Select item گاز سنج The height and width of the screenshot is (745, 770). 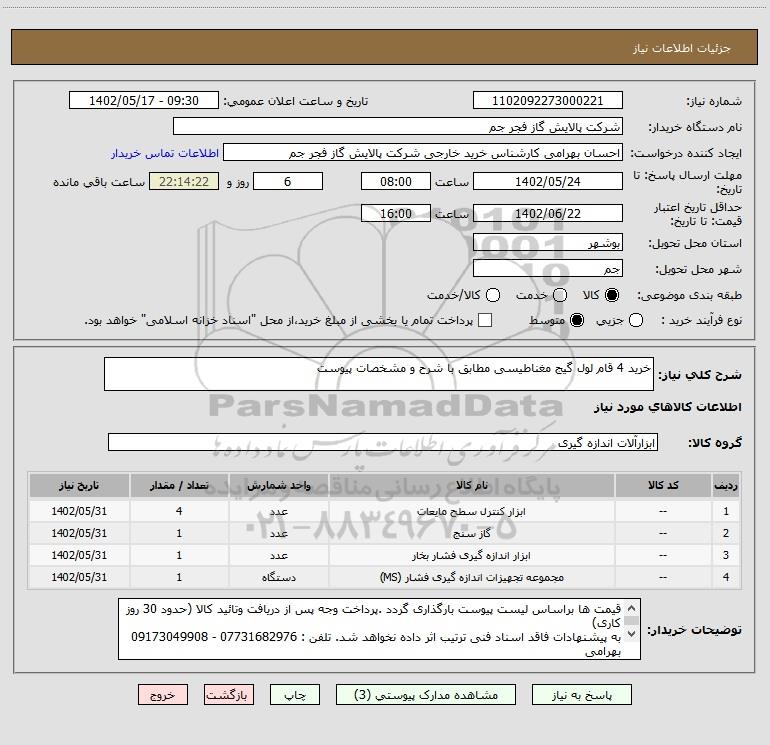click(x=471, y=533)
